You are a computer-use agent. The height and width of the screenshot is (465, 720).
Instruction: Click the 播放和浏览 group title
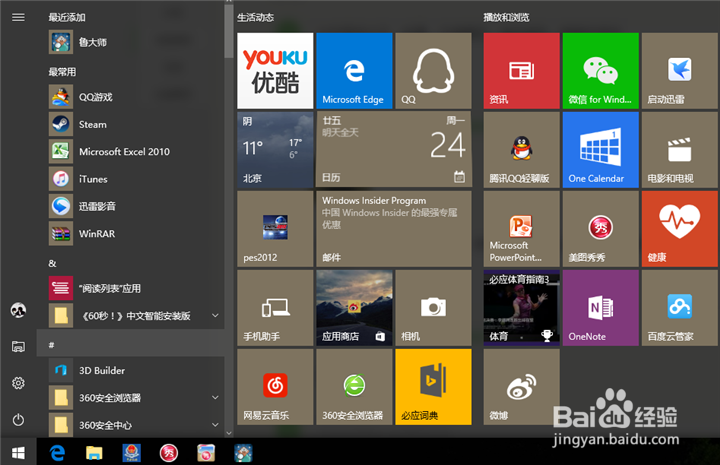point(506,17)
